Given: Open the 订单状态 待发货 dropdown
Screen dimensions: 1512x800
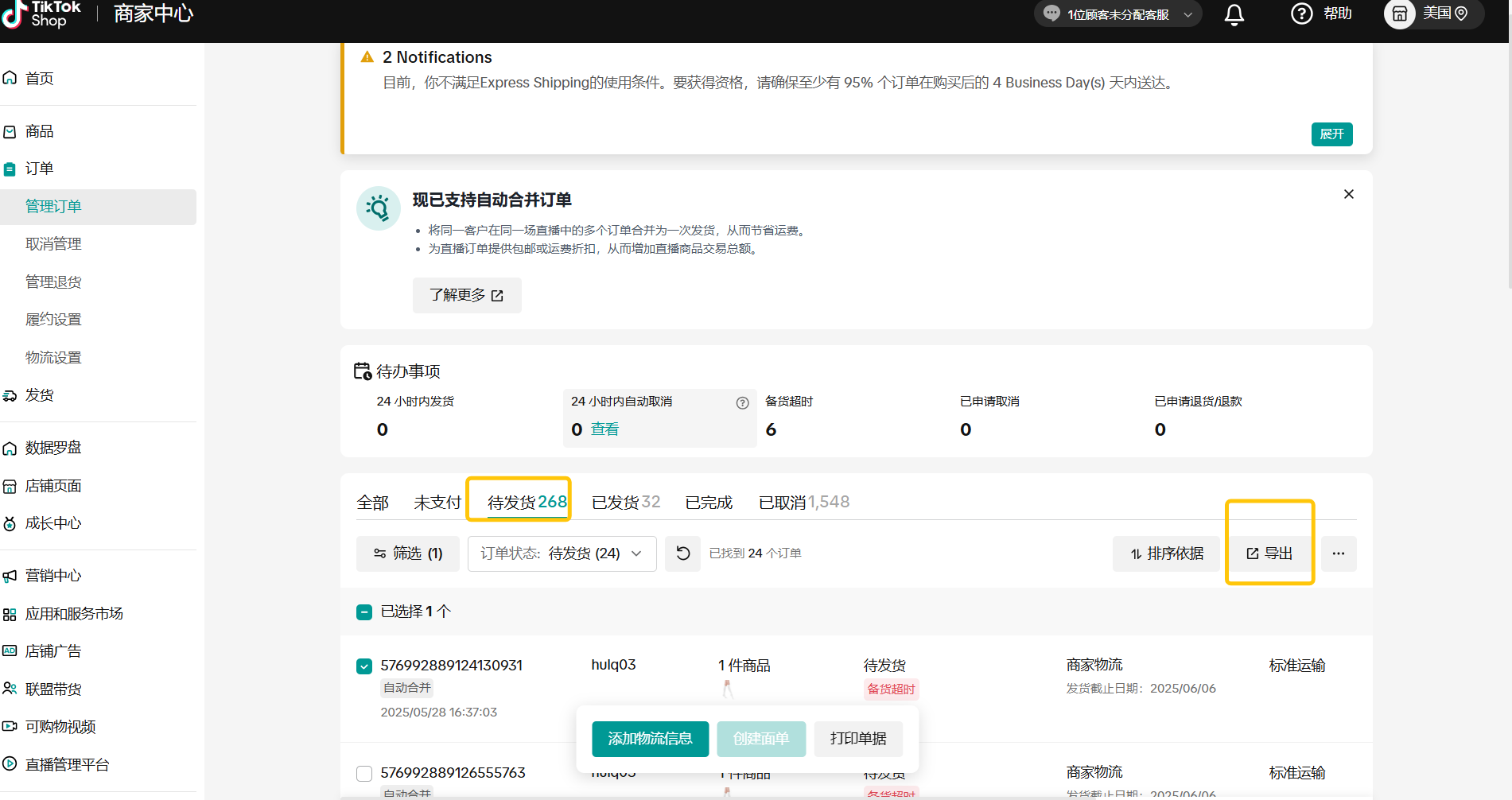Looking at the screenshot, I should [x=562, y=553].
